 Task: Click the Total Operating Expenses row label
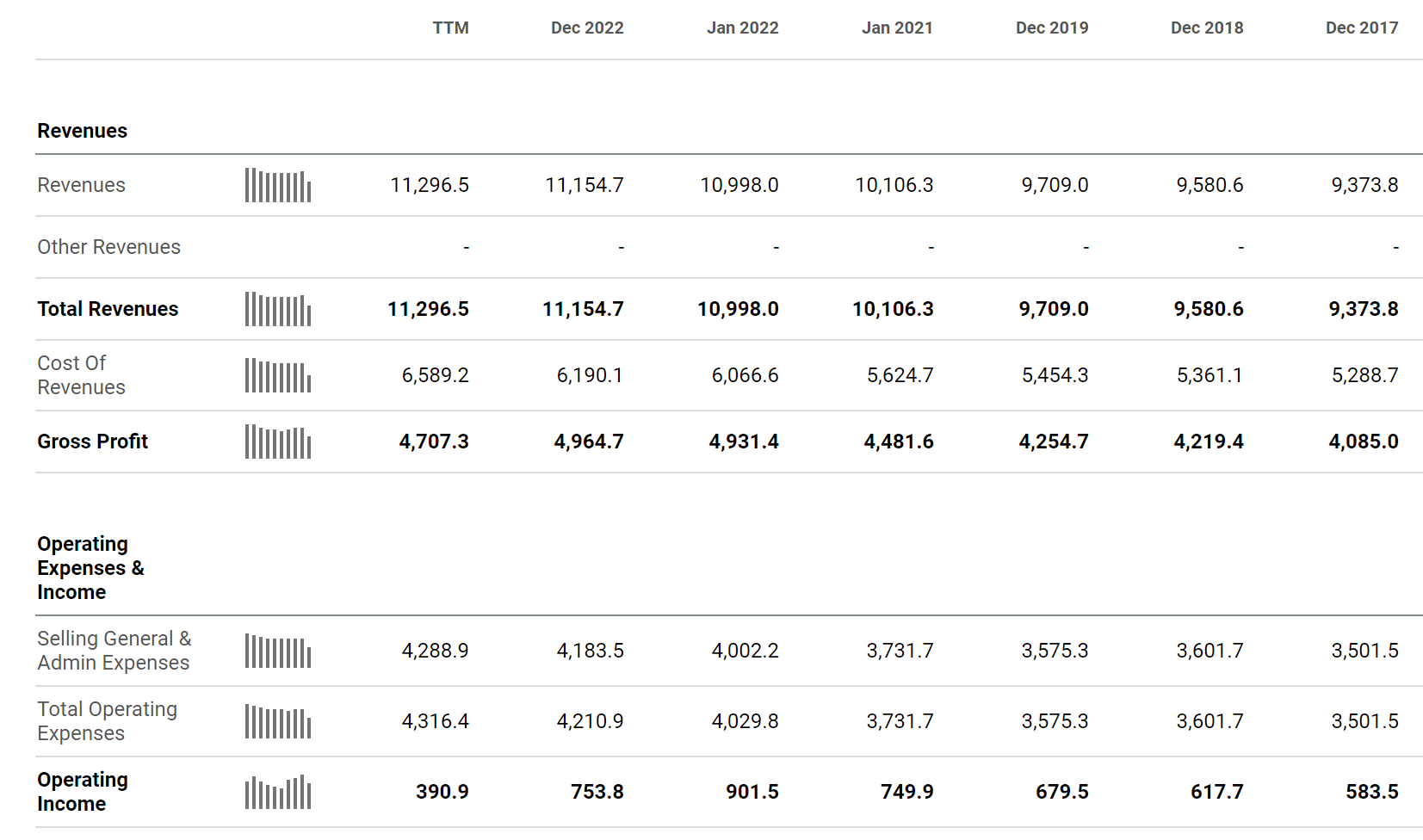[108, 721]
